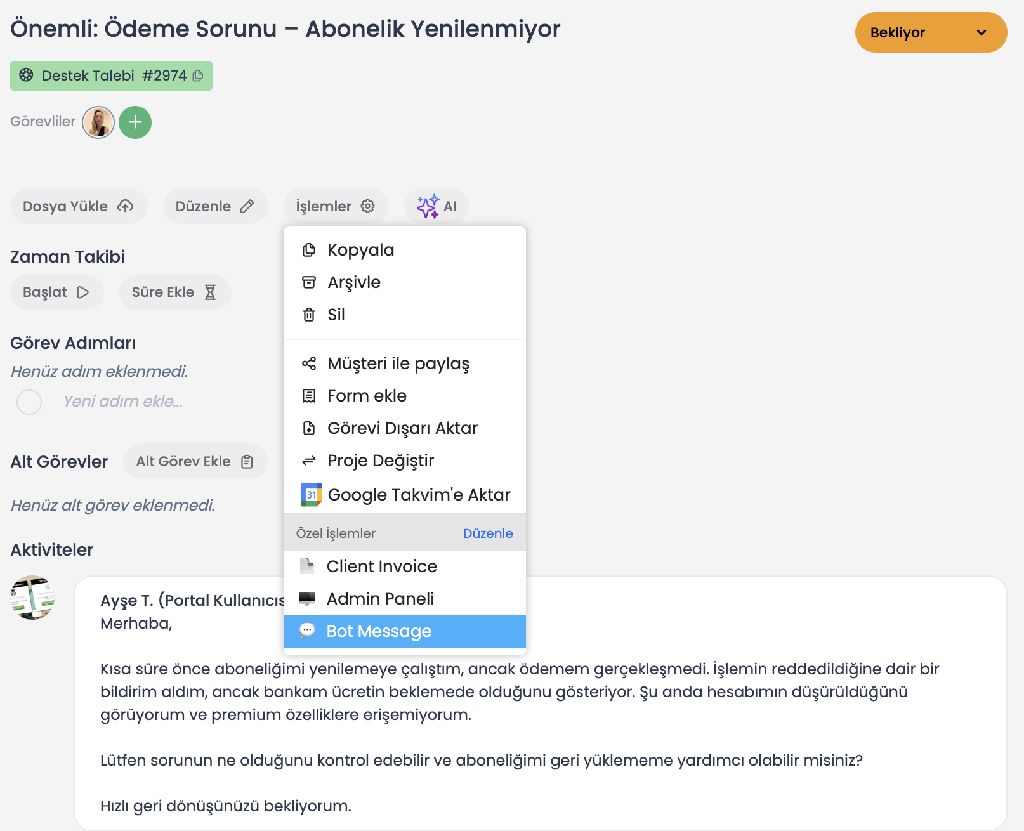Click the share icon for Müşteri ile paylaş

point(309,364)
